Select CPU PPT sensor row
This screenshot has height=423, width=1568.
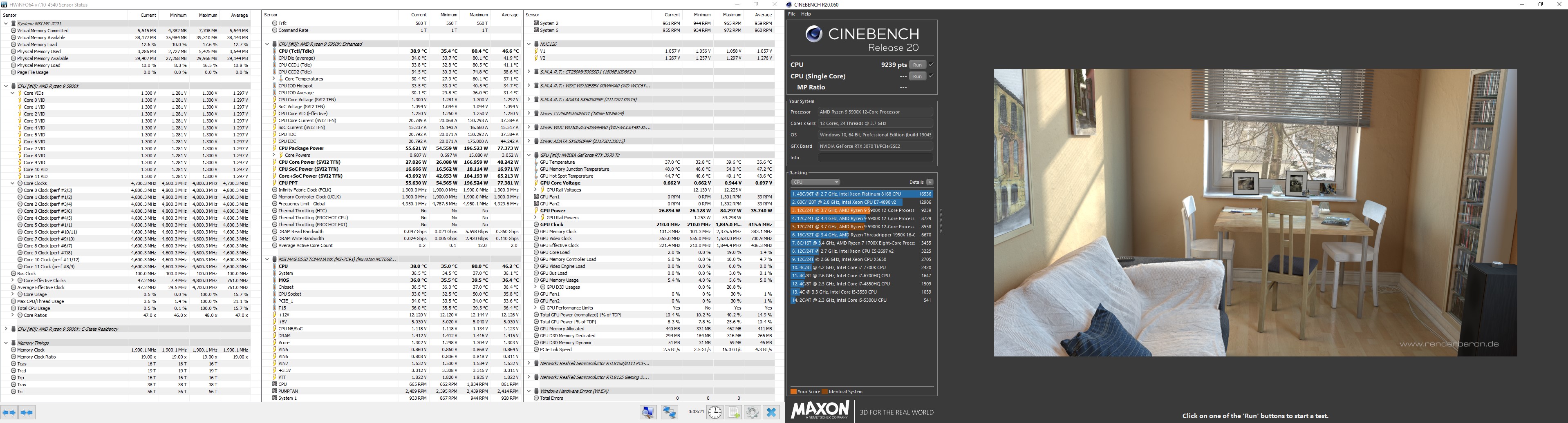[x=396, y=183]
